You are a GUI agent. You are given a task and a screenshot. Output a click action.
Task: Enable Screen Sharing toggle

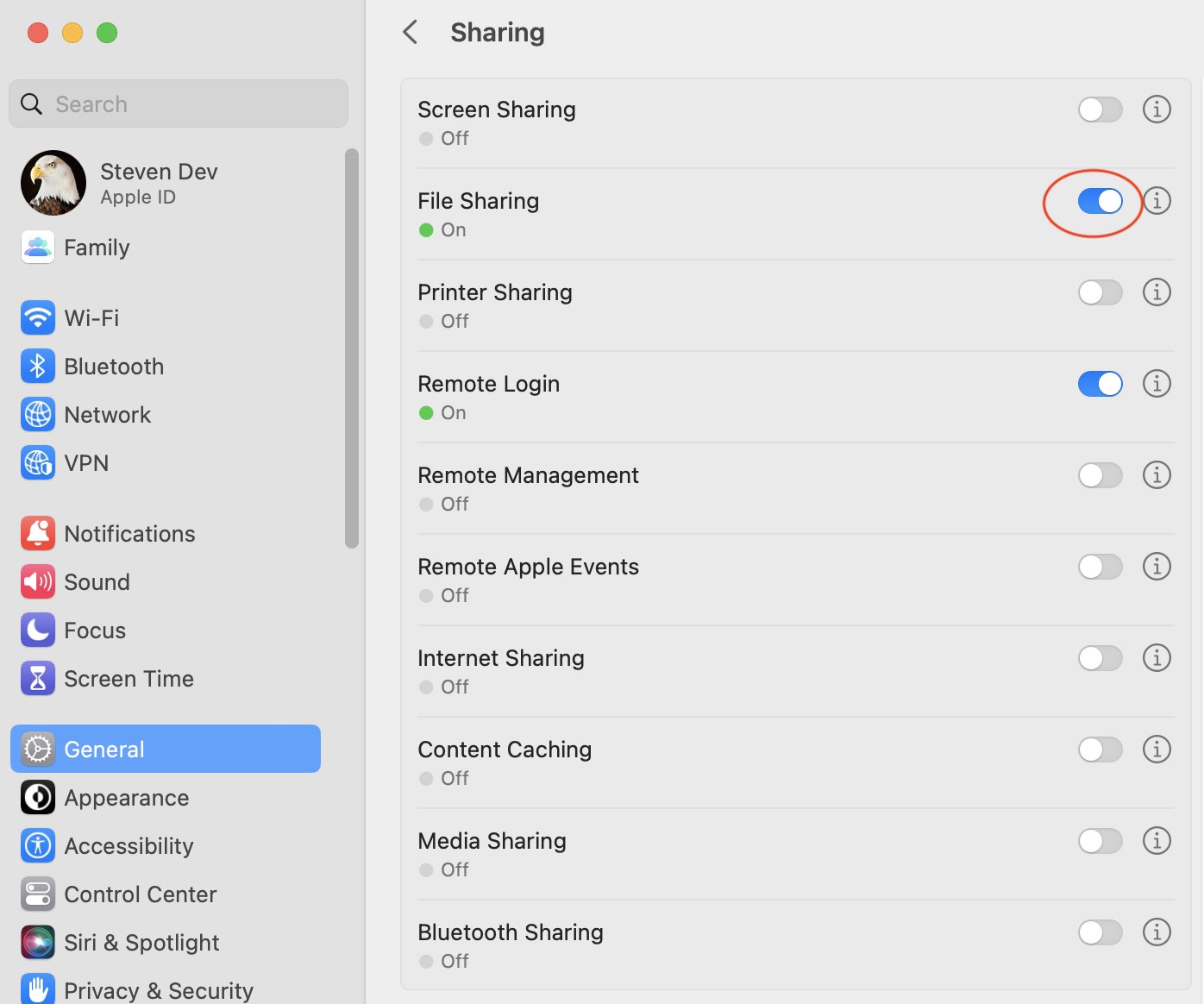1101,110
